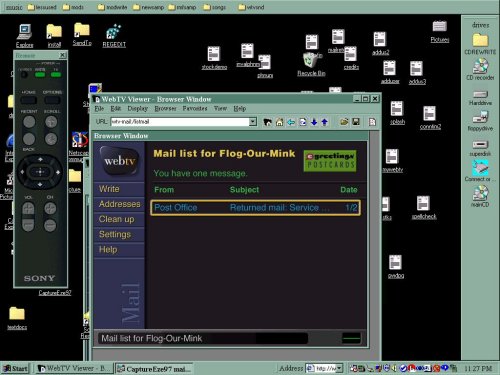Click the center select button on remote
The width and height of the screenshot is (500, 375).
tap(40, 172)
